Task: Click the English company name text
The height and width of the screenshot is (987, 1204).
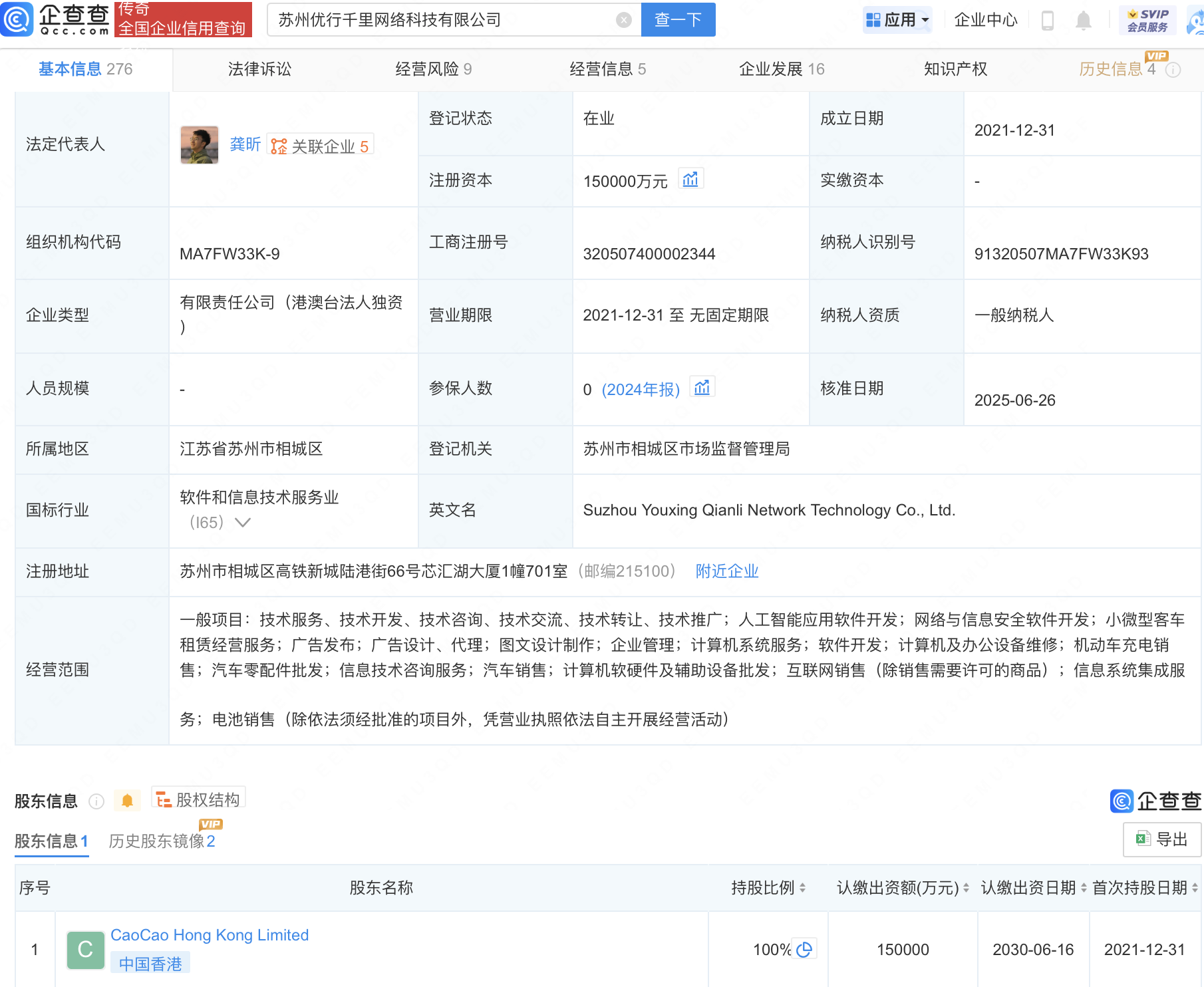Action: pyautogui.click(x=770, y=510)
